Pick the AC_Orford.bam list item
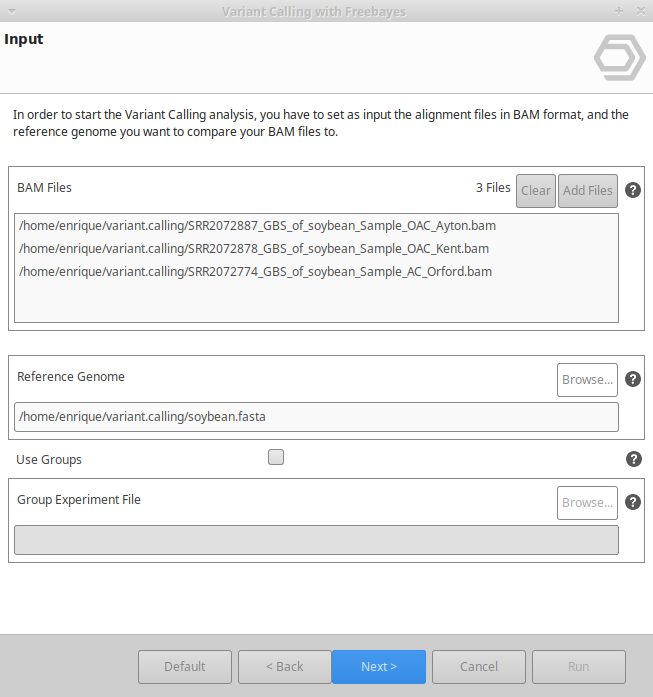This screenshot has width=653, height=697. [255, 271]
